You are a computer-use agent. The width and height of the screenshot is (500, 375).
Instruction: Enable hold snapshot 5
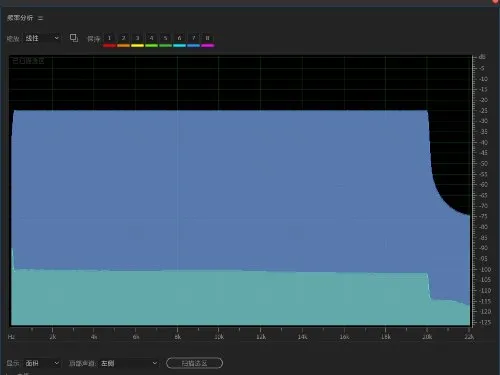tap(165, 38)
